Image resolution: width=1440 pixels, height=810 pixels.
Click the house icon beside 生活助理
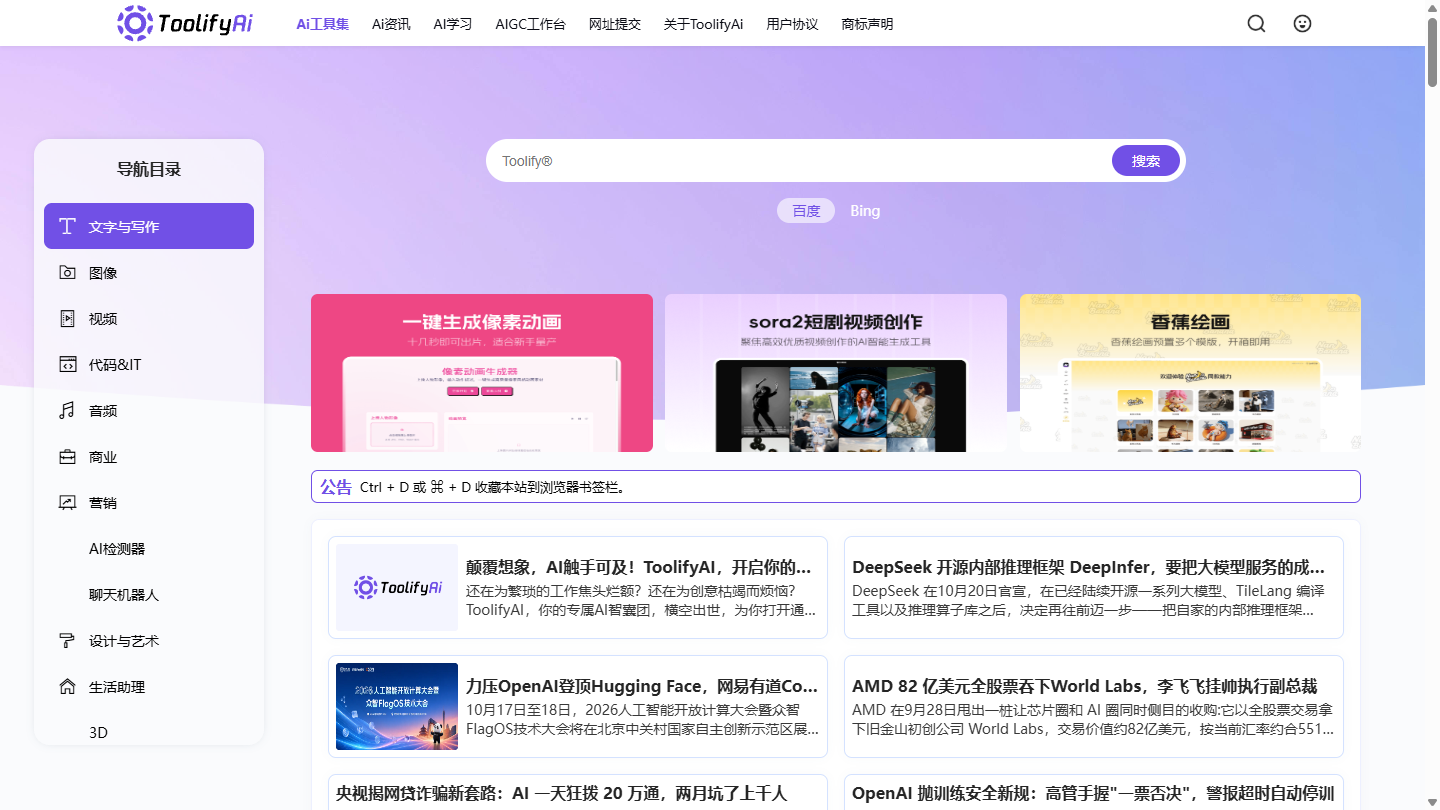pos(67,686)
